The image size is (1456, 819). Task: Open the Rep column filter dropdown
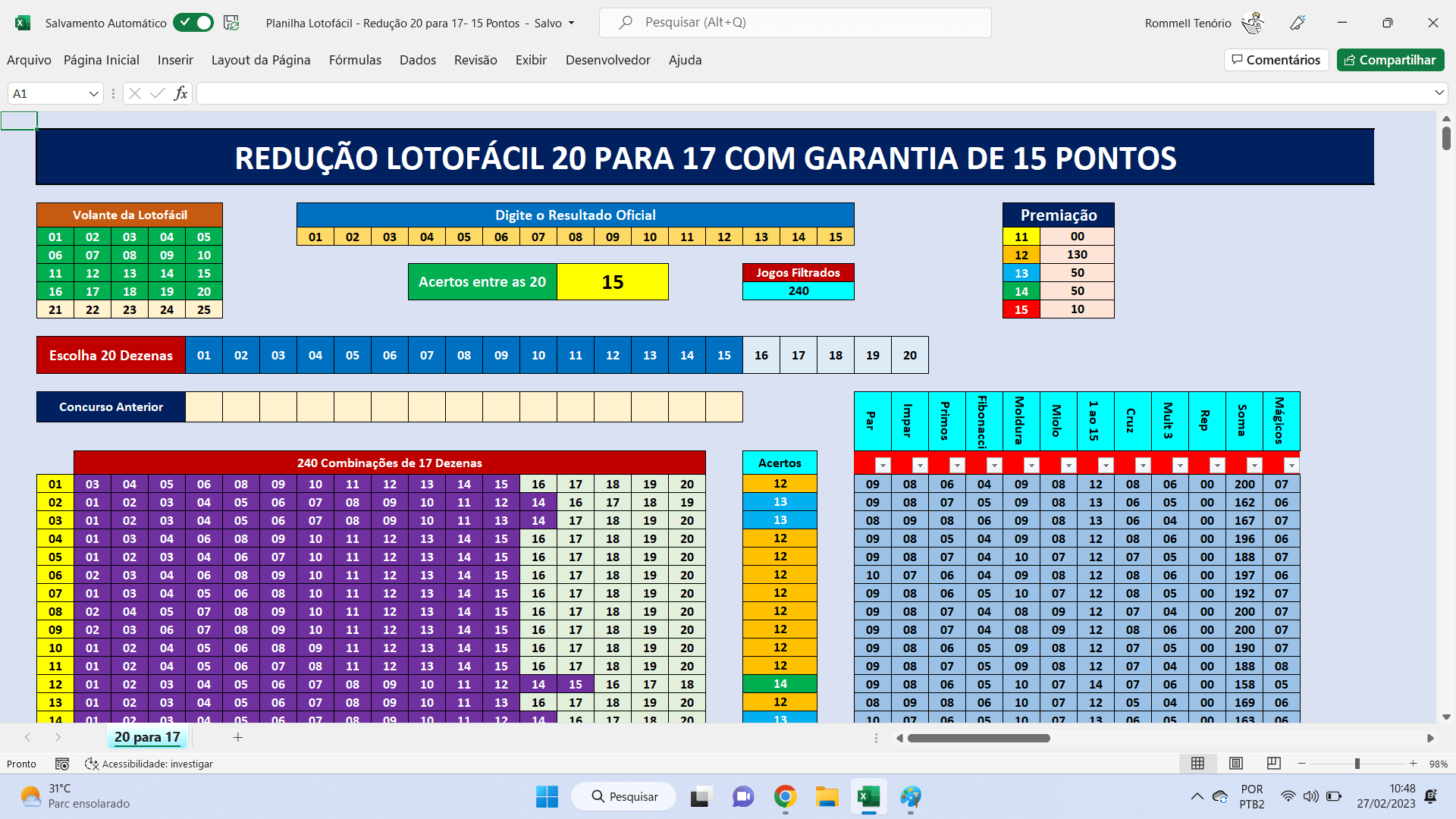(1217, 465)
